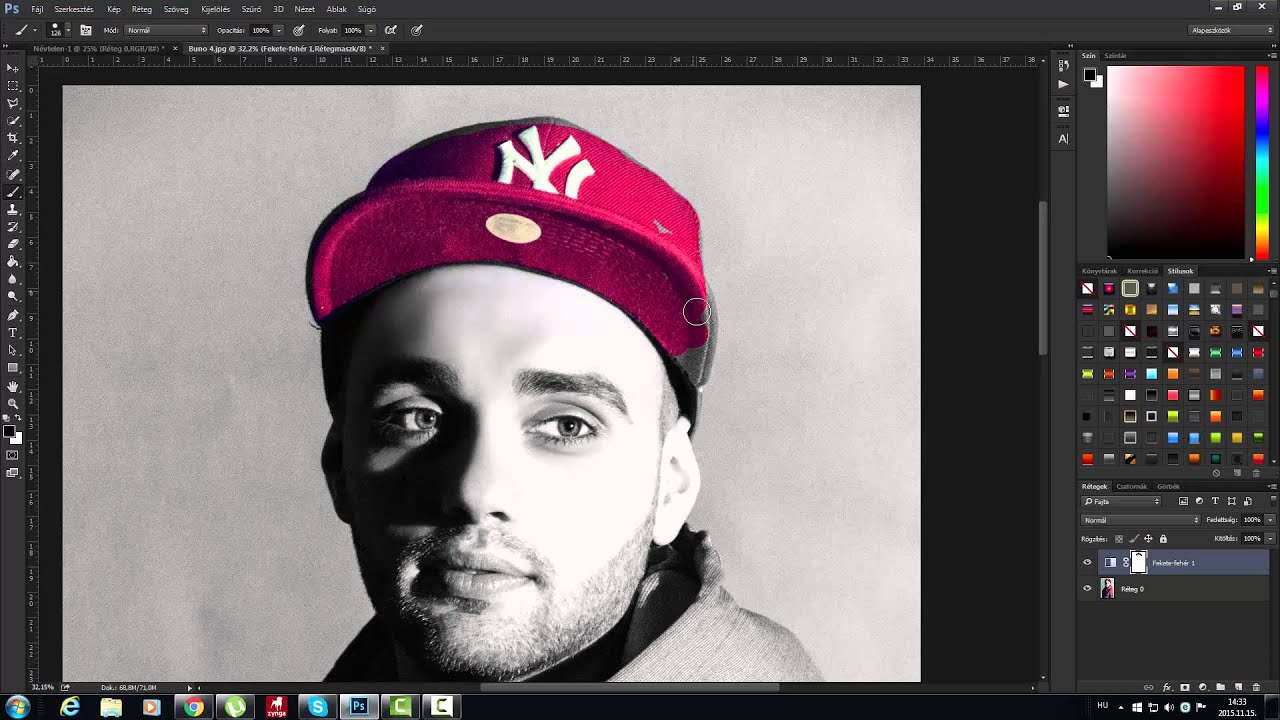Open the Alapszolgálók workspace dropdown
Image resolution: width=1280 pixels, height=720 pixels.
point(1231,30)
